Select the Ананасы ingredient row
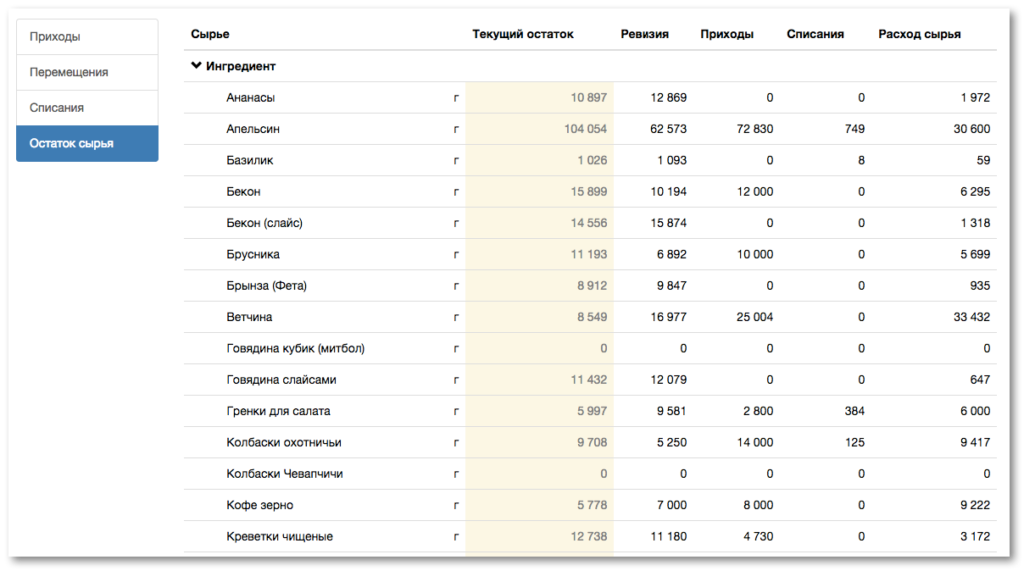Image resolution: width=1024 pixels, height=571 pixels. 590,97
